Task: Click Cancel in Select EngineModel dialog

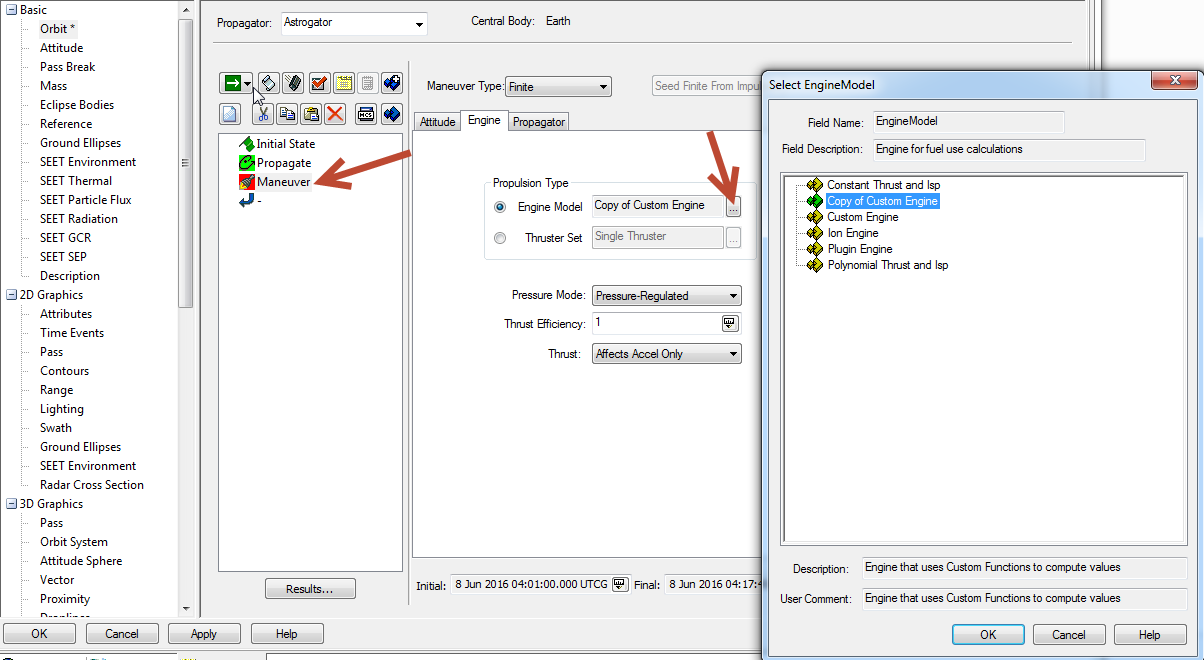Action: coord(1068,635)
